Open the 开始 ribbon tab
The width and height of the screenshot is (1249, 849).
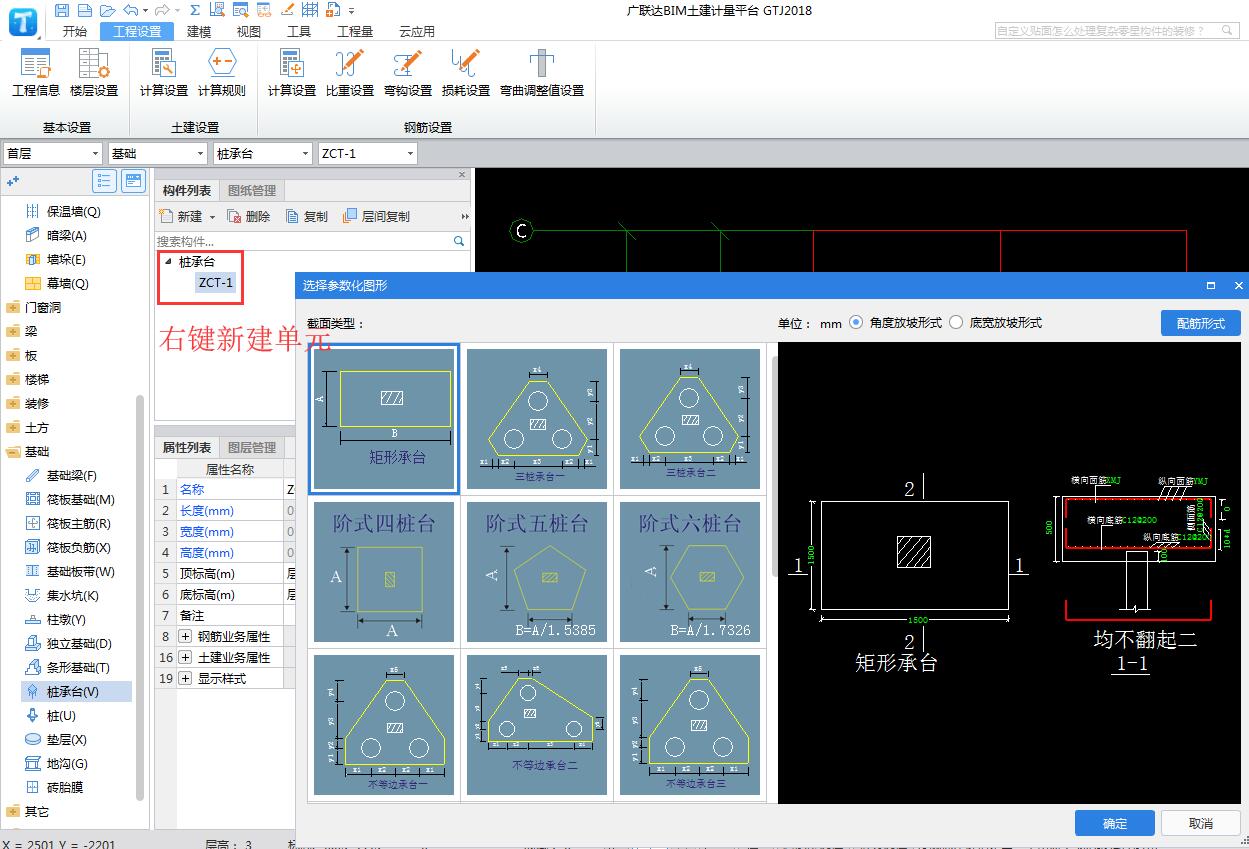click(75, 31)
